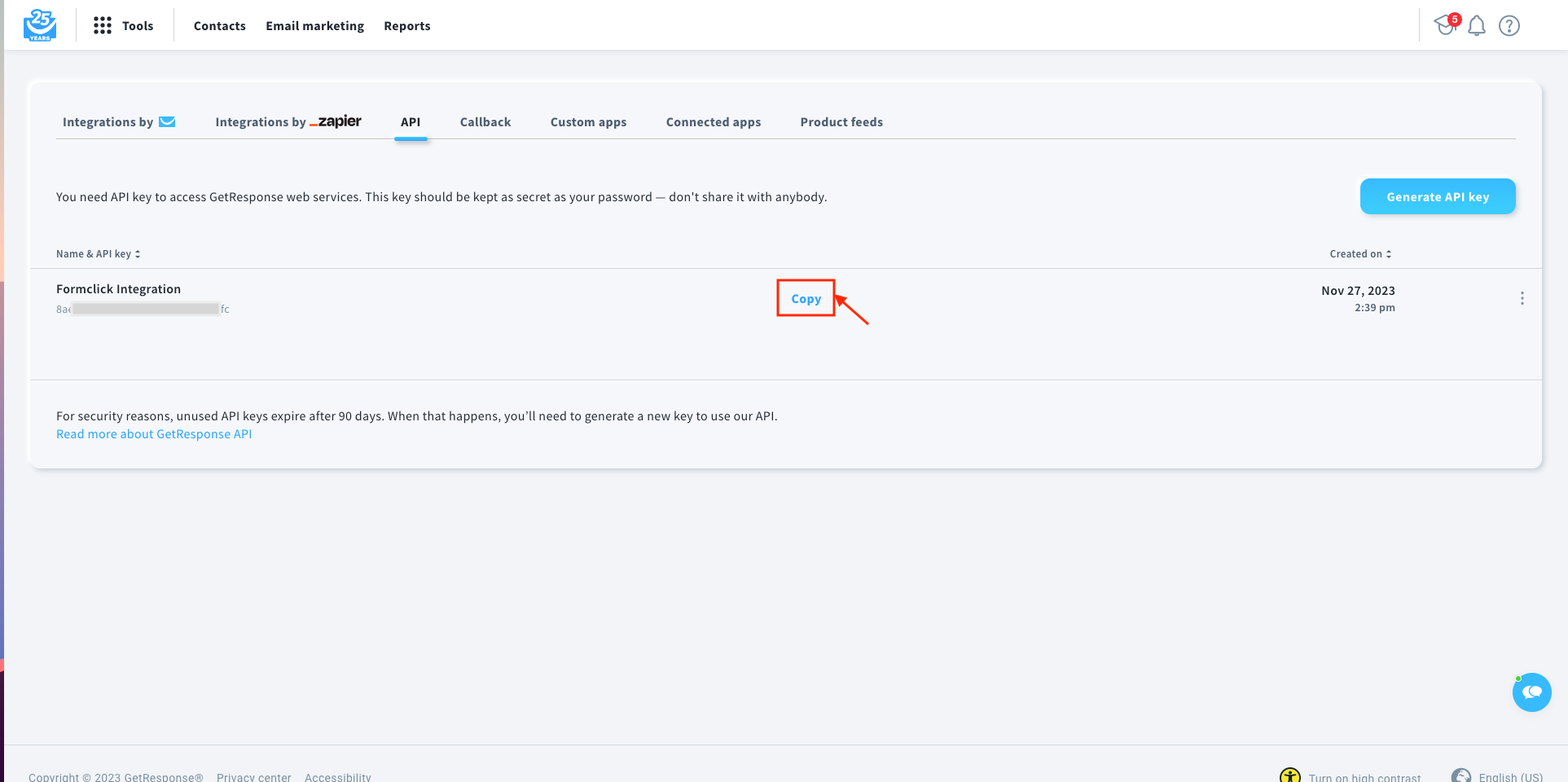
Task: Open the graduation cap notifications icon
Action: tap(1446, 25)
